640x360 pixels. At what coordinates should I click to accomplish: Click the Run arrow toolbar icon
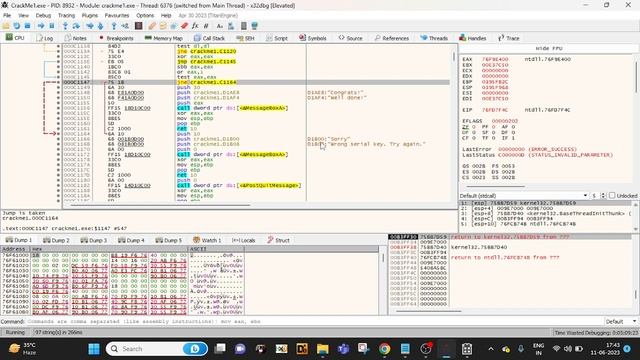(41, 26)
